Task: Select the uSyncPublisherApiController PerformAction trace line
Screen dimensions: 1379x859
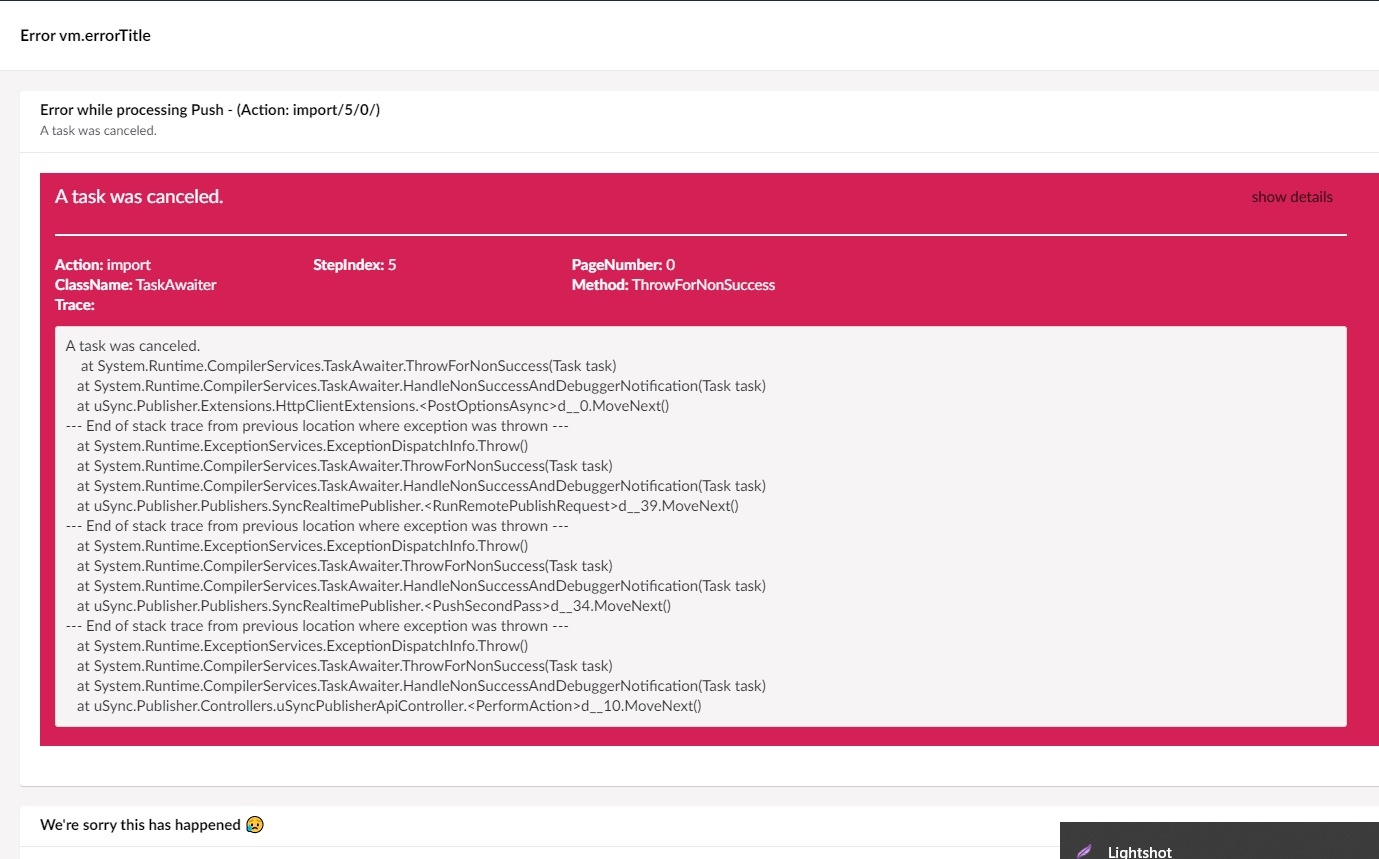Action: tap(389, 706)
